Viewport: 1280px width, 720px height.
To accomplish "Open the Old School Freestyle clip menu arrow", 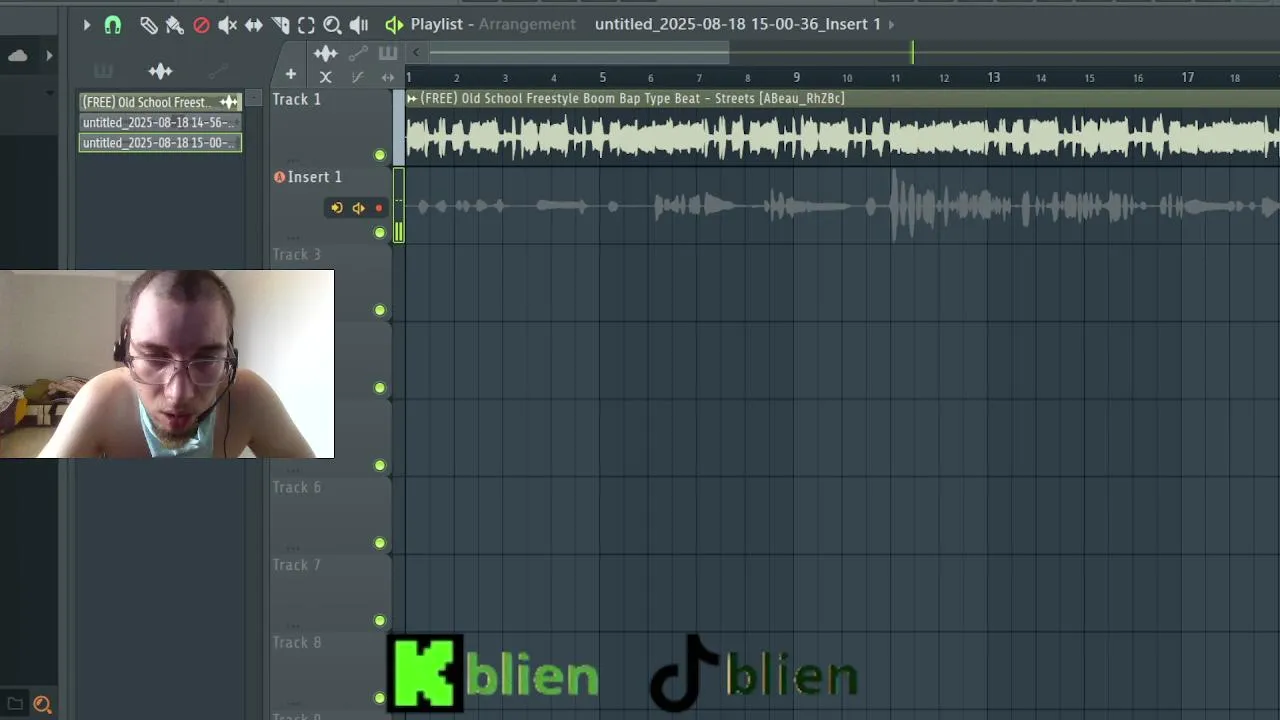I will pos(412,98).
